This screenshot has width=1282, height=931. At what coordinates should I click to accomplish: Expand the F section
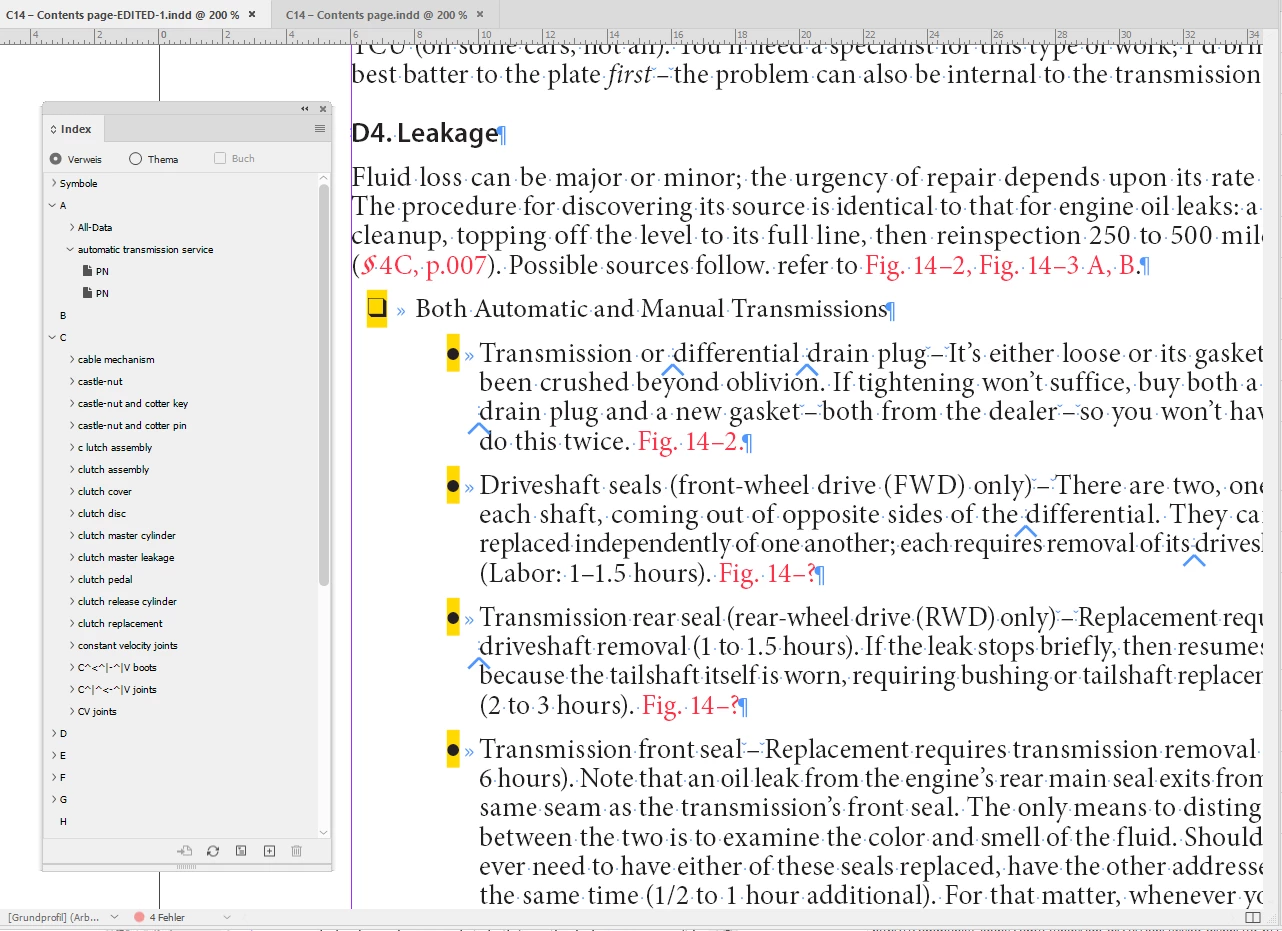(53, 777)
